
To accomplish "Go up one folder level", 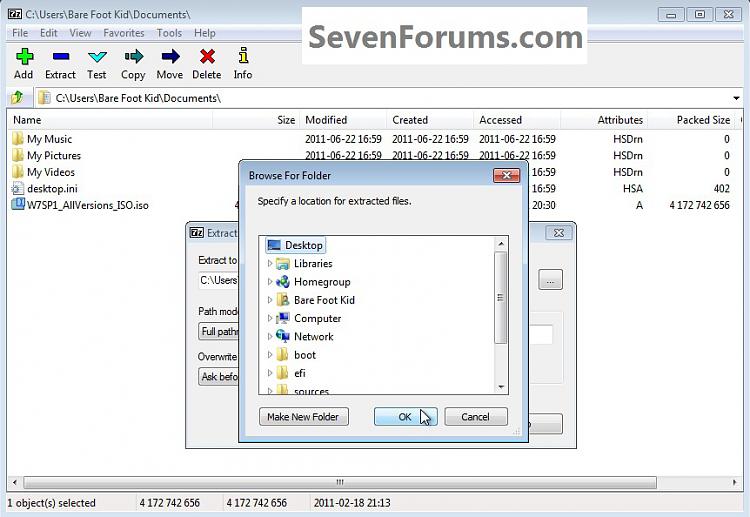I will point(17,98).
